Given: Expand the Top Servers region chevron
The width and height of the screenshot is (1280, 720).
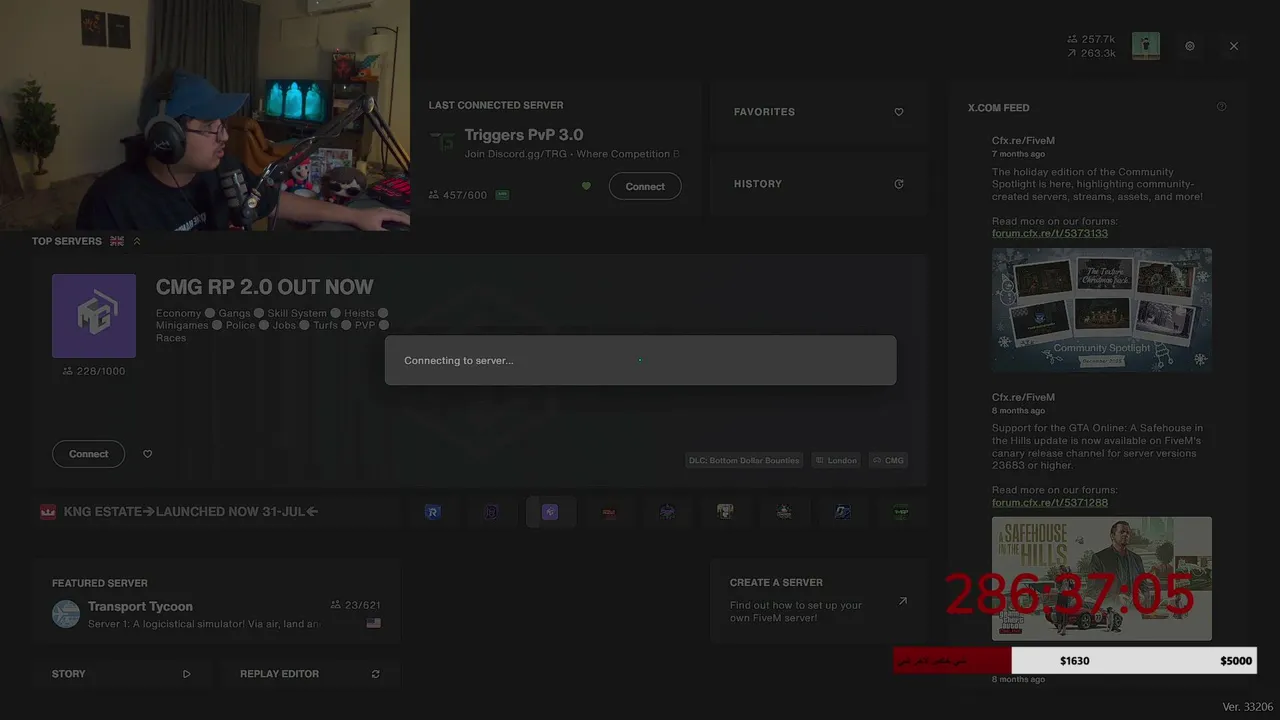Looking at the screenshot, I should coord(137,241).
